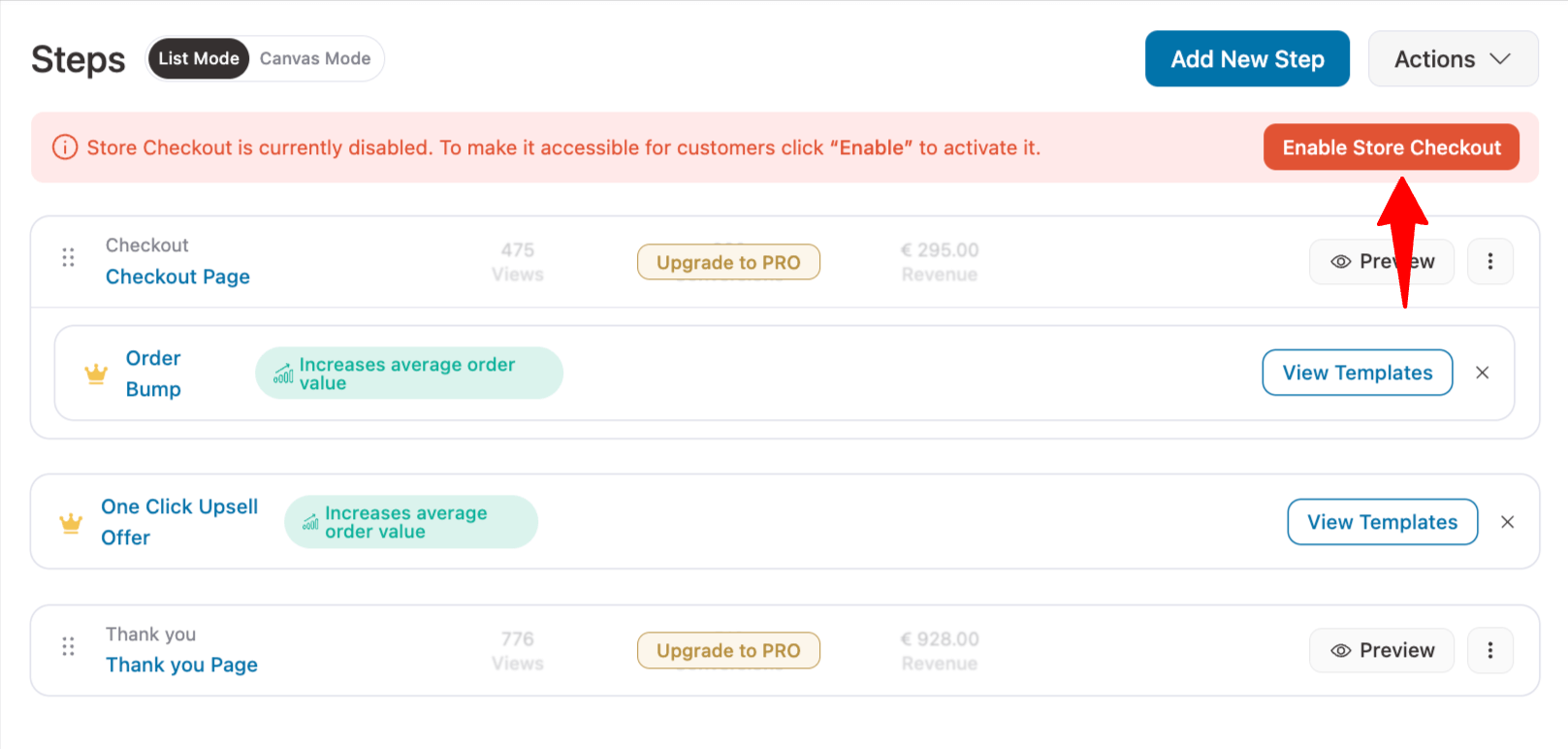Click the crown icon beside One Click Upsell
This screenshot has height=749, width=1568.
[x=71, y=524]
